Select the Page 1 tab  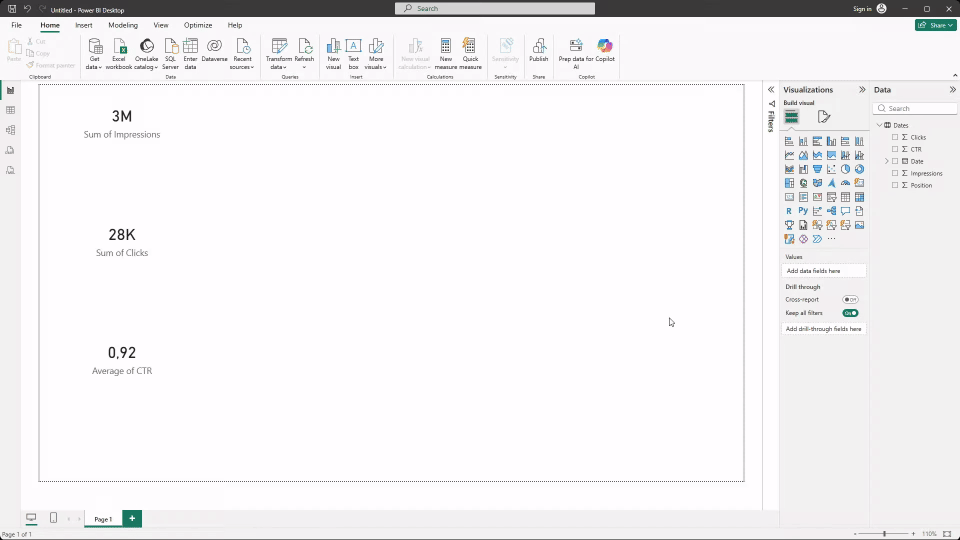click(103, 519)
